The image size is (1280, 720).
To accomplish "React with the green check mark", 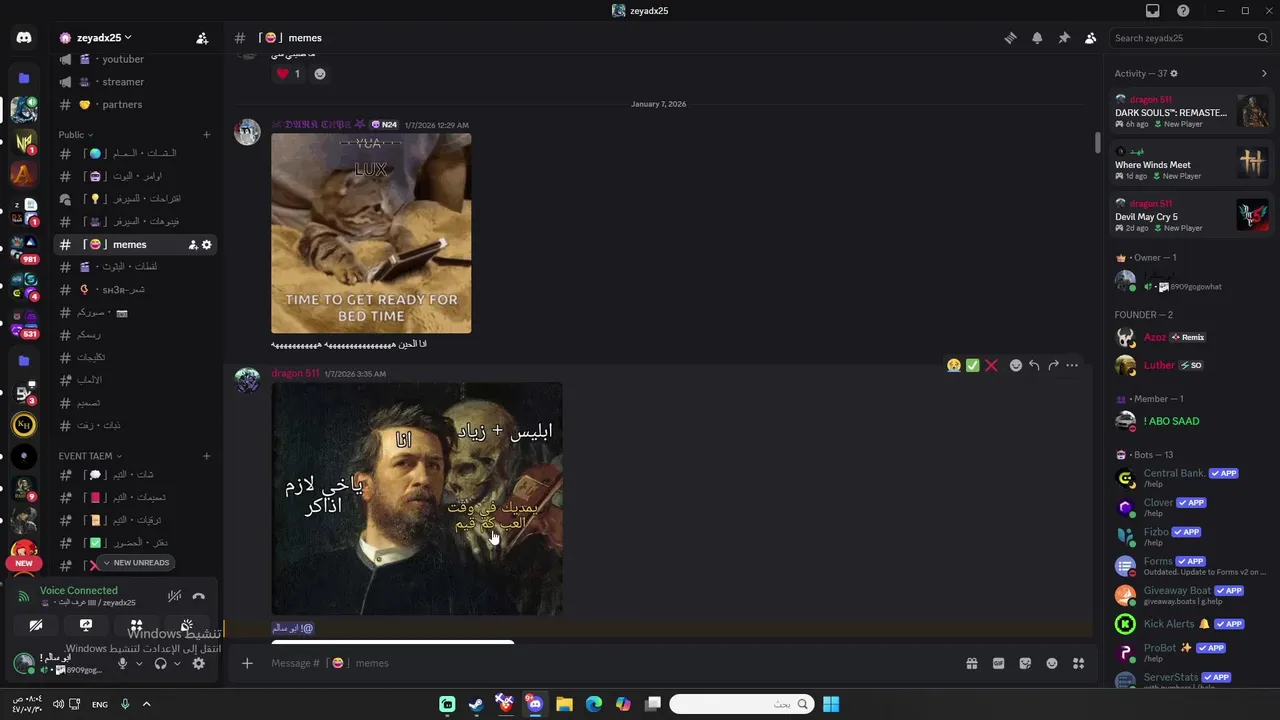I will point(972,366).
